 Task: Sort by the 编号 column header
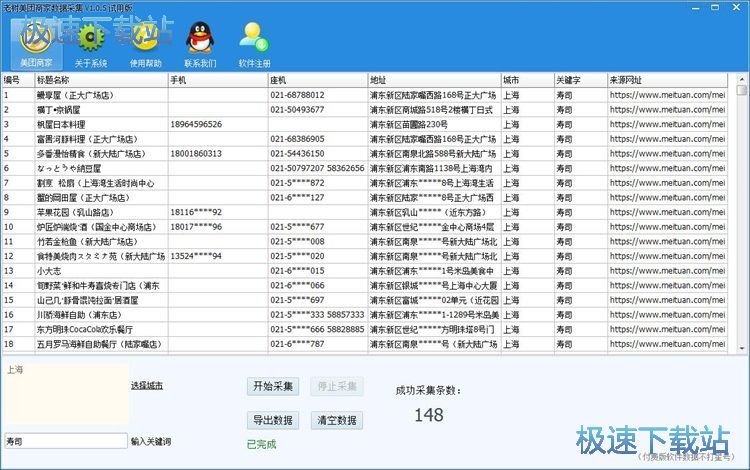point(18,80)
